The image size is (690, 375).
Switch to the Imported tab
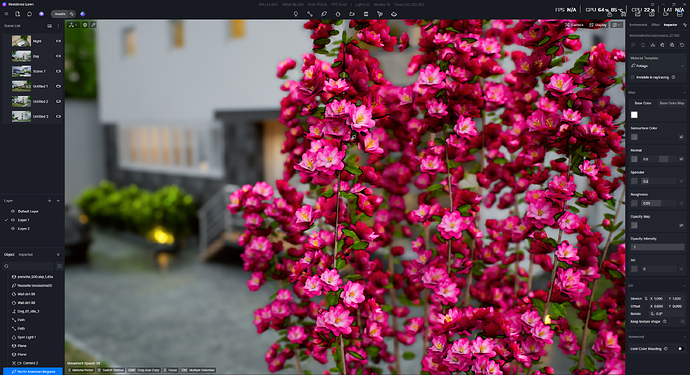(x=26, y=254)
